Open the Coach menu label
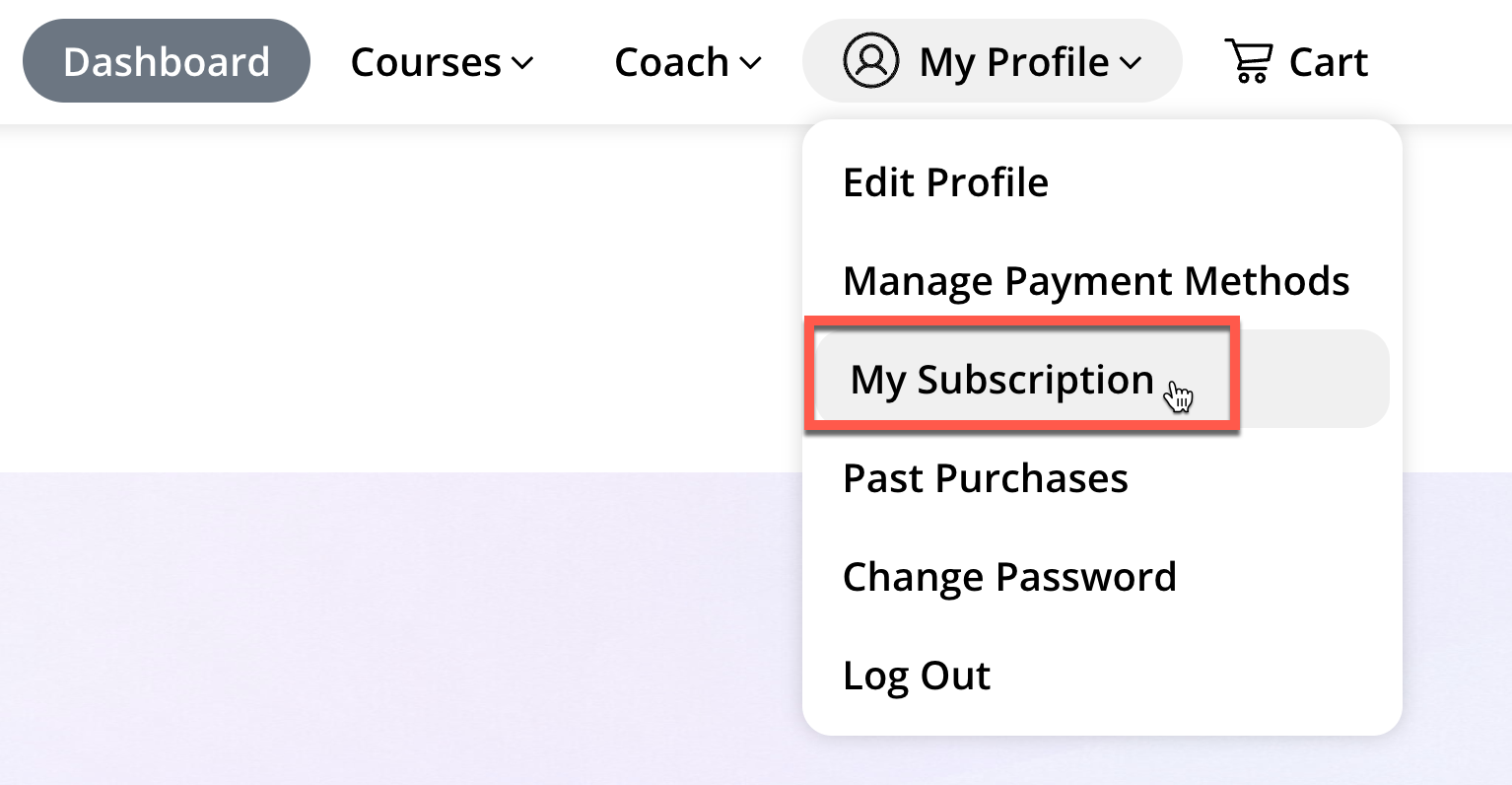The image size is (1512, 785). click(671, 62)
